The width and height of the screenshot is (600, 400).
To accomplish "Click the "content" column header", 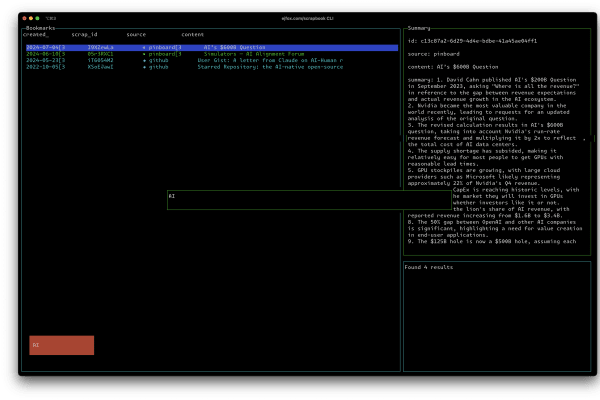I will pyautogui.click(x=192, y=34).
